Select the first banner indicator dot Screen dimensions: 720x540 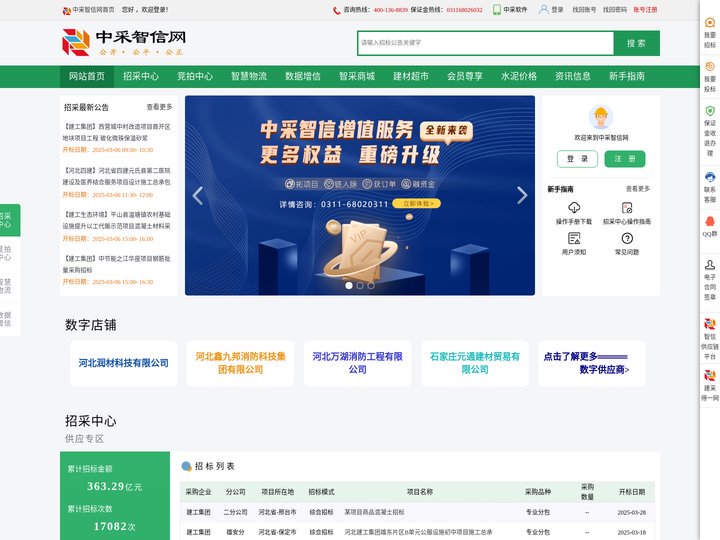coord(349,286)
